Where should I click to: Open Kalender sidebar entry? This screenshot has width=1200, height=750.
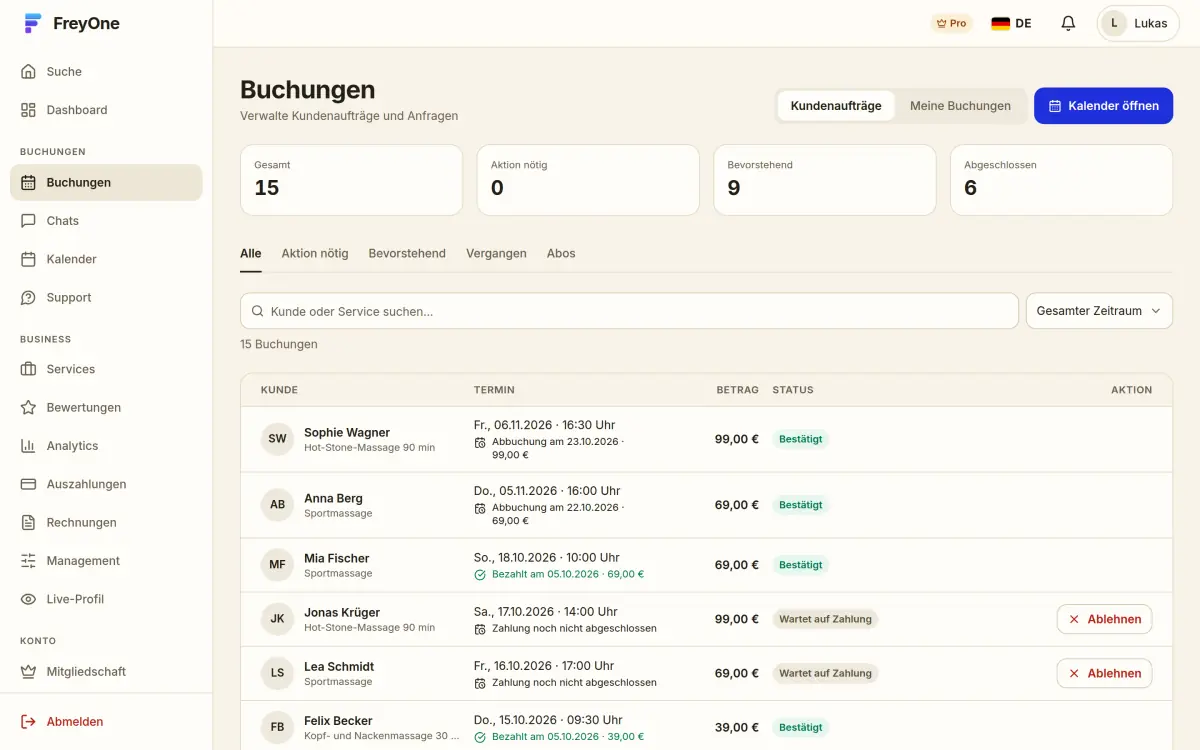pyautogui.click(x=106, y=259)
